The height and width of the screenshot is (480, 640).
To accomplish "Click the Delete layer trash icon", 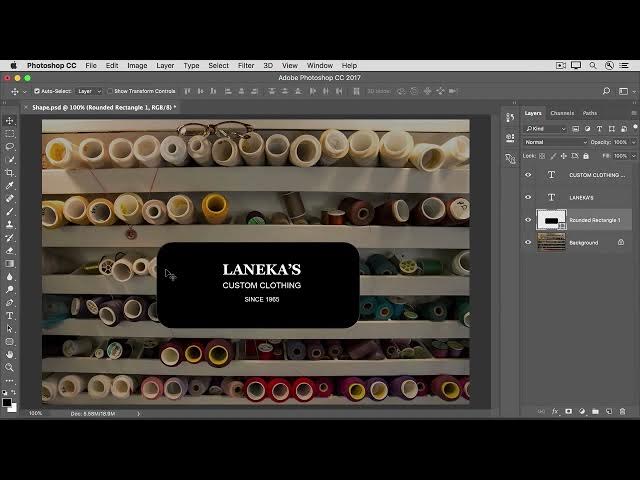I will pos(620,411).
